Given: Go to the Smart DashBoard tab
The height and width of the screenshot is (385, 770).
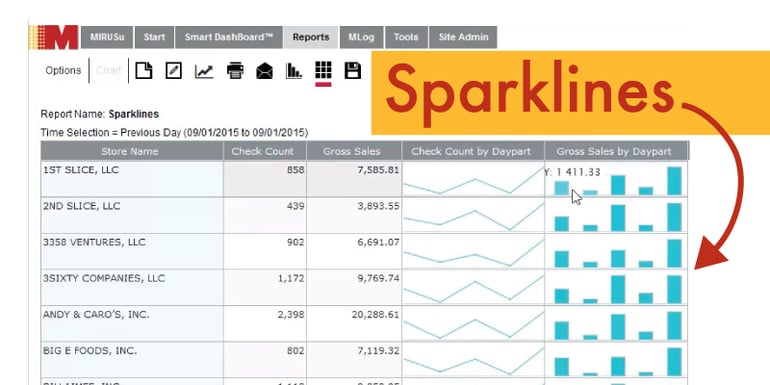Looking at the screenshot, I should pyautogui.click(x=229, y=37).
